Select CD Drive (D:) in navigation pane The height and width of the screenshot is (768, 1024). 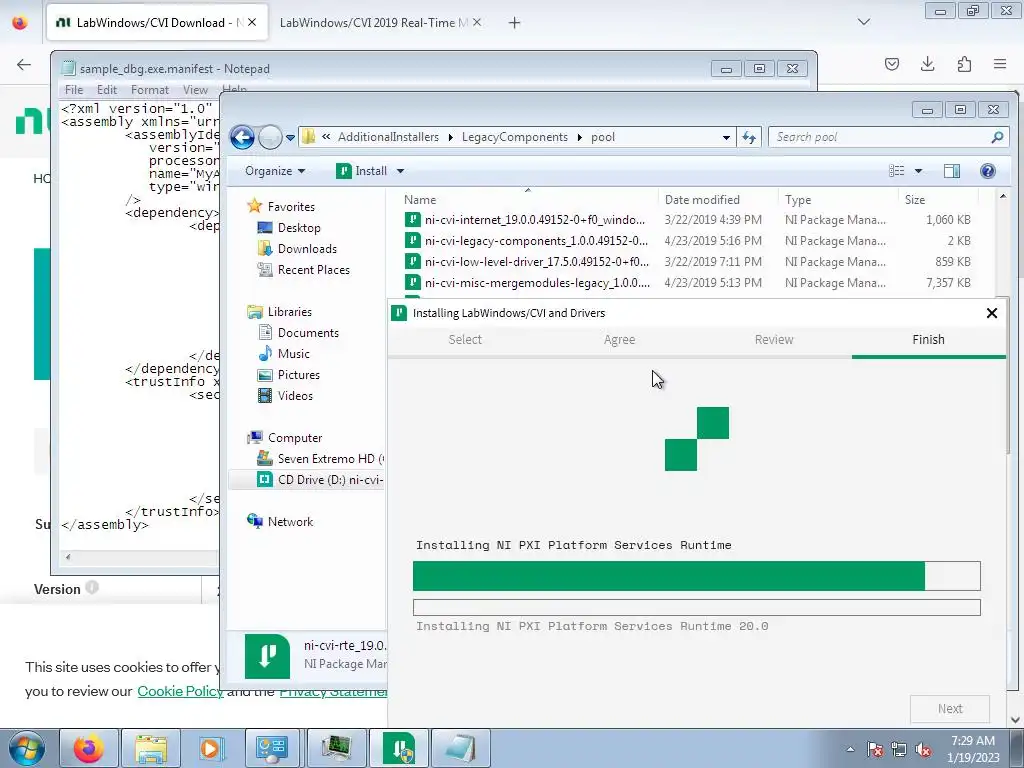pyautogui.click(x=319, y=480)
